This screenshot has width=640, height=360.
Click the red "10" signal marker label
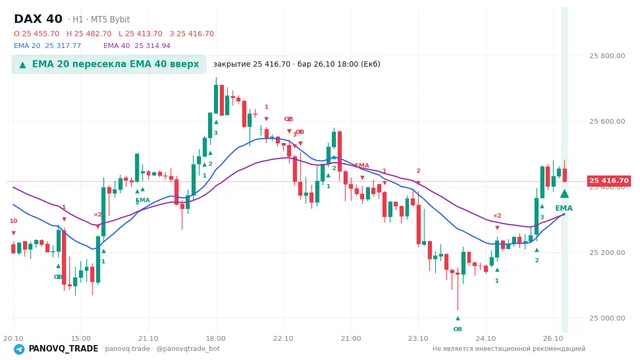point(13,221)
